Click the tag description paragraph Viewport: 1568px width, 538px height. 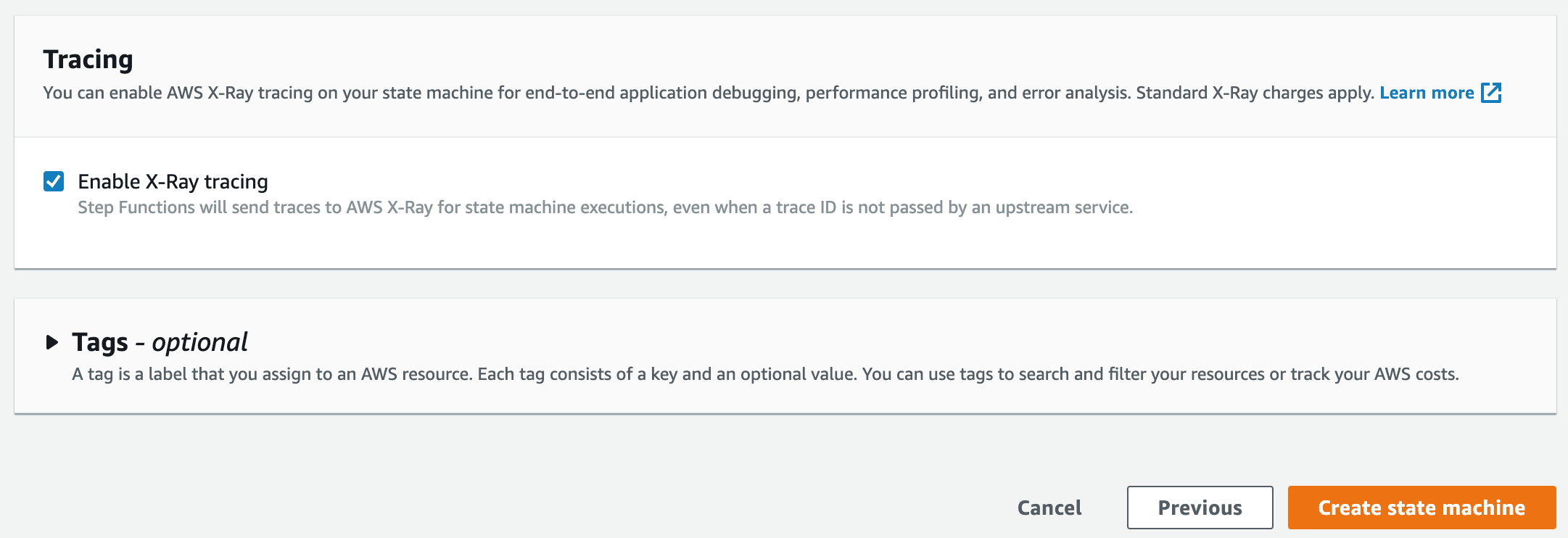[x=765, y=374]
